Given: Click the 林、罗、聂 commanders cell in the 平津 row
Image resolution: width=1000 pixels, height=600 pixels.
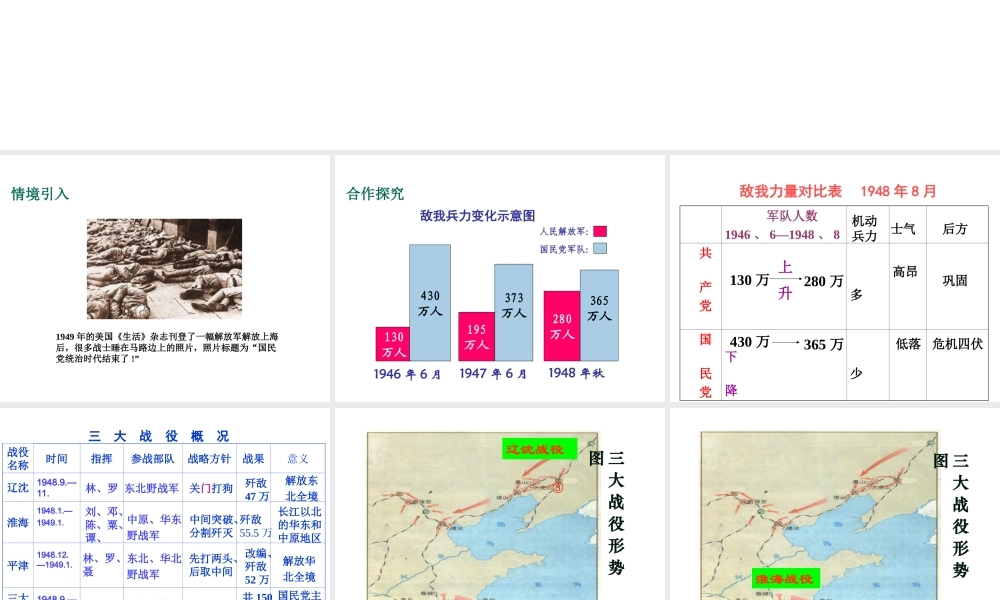Looking at the screenshot, I should (102, 565).
